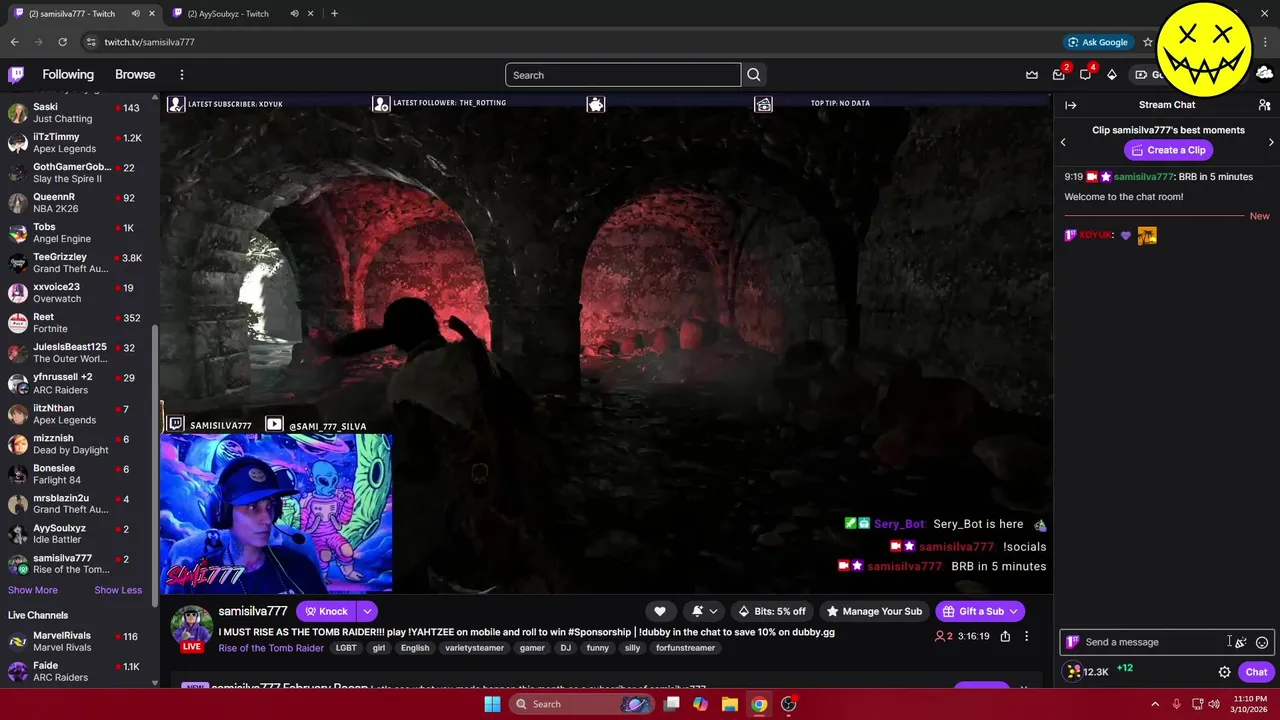Open the emote picker smiley

pos(1262,642)
